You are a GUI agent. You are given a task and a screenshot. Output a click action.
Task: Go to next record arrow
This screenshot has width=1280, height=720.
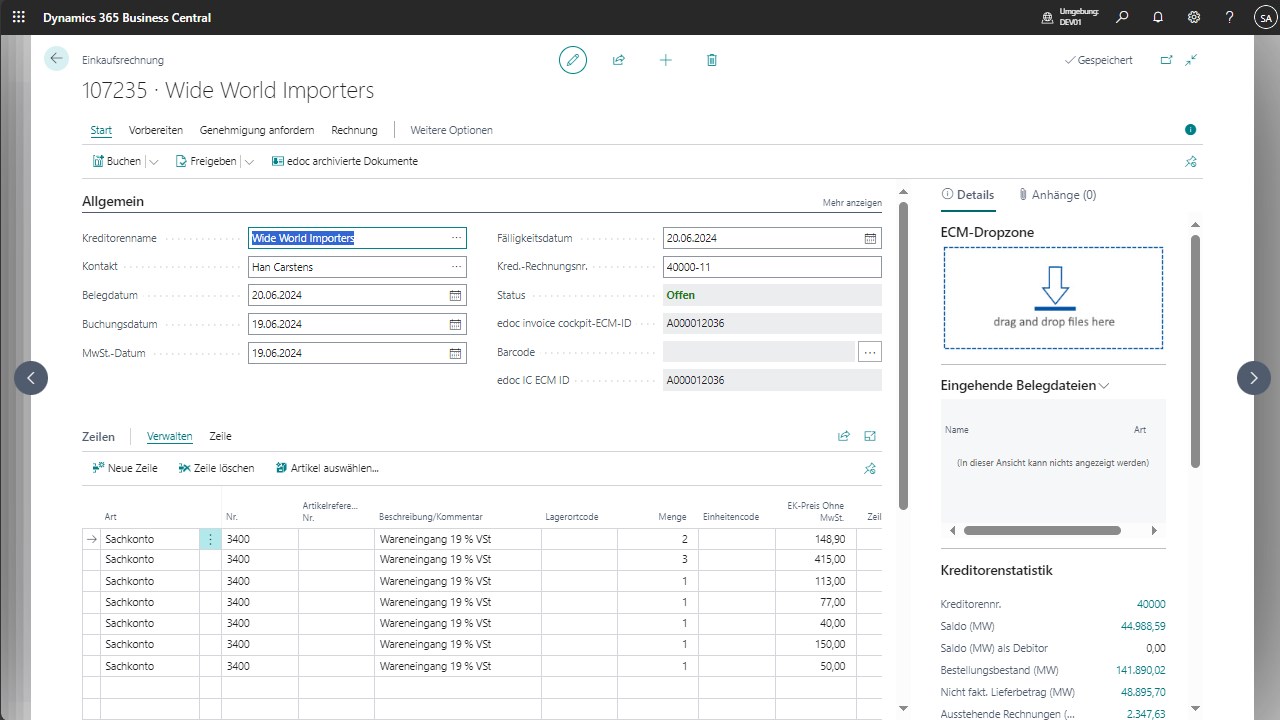1254,378
